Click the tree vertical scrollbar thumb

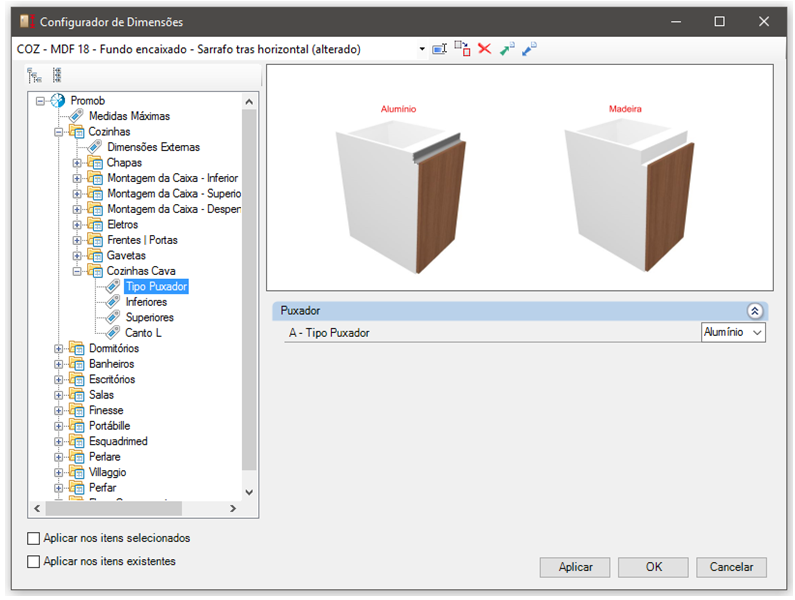click(x=249, y=289)
